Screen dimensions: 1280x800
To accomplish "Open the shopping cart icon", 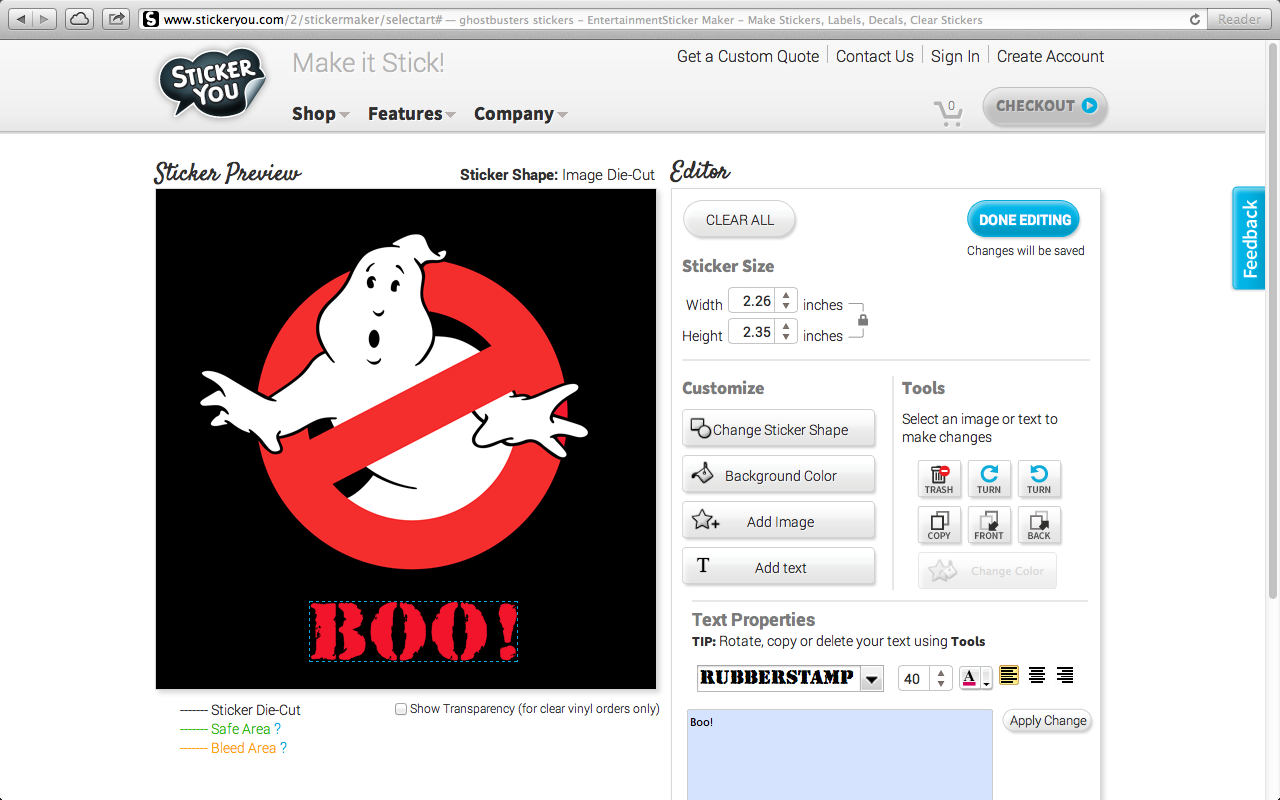I will pyautogui.click(x=948, y=112).
